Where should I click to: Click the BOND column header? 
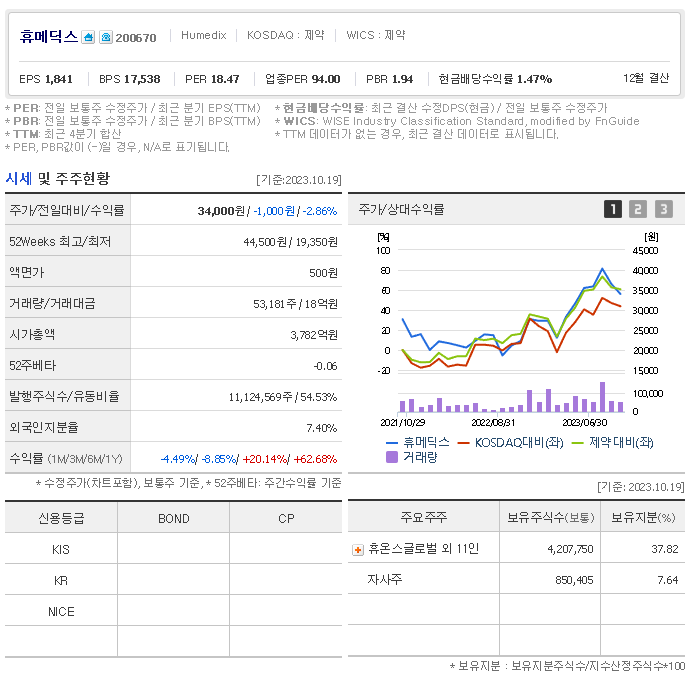pos(173,518)
